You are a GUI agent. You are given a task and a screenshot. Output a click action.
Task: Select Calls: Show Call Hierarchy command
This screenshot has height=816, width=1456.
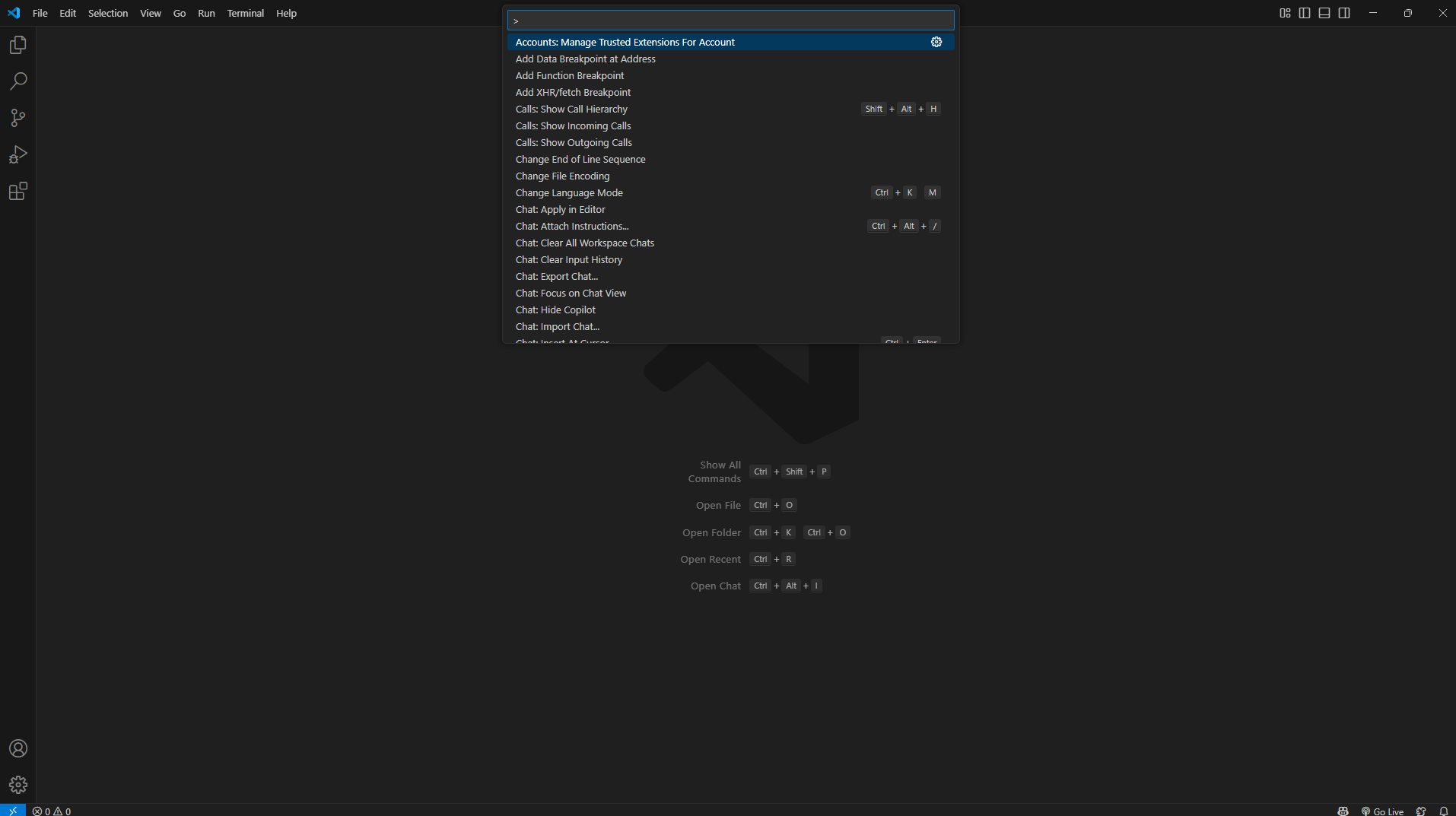click(x=730, y=109)
